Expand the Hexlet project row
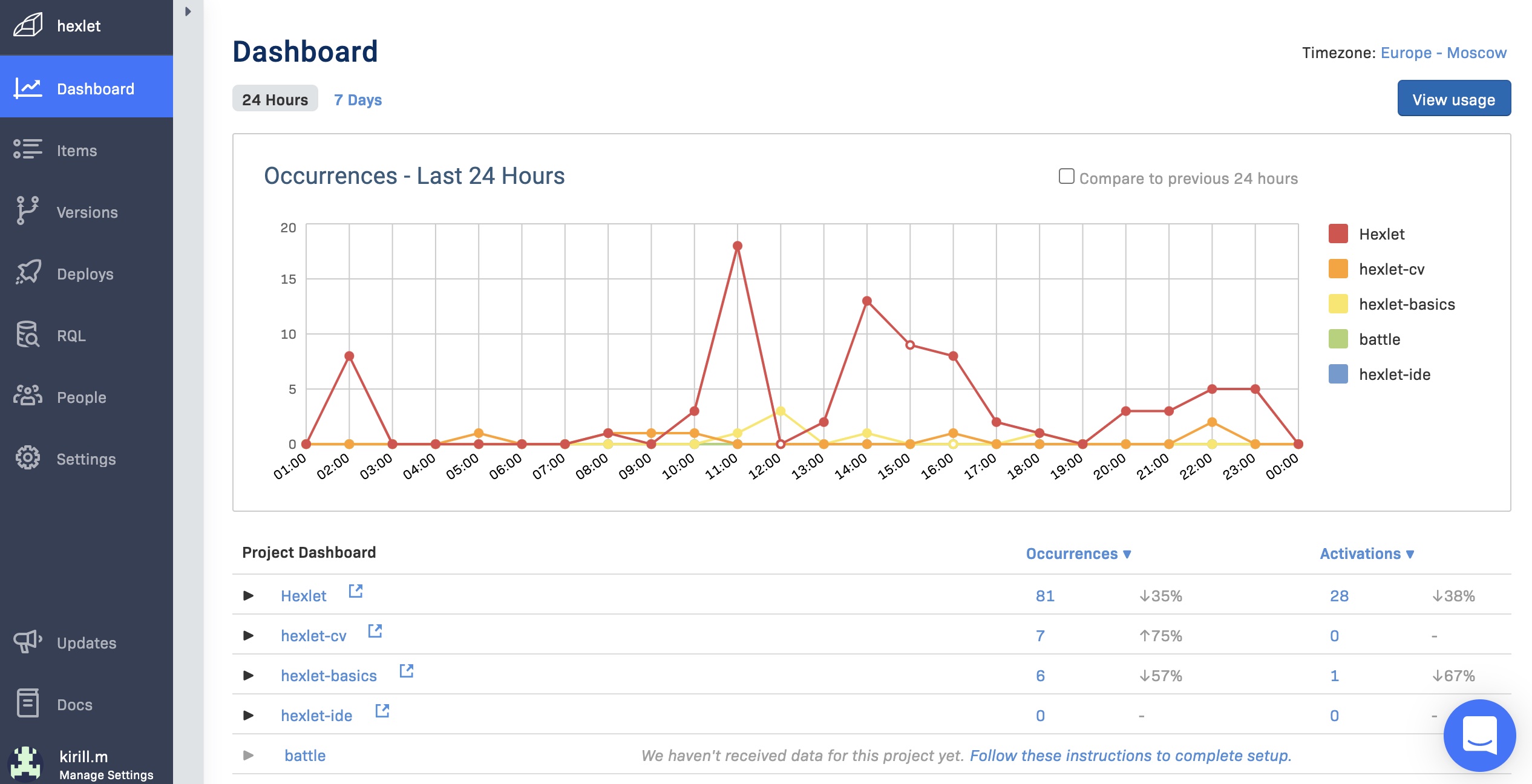1532x784 pixels. (247, 594)
